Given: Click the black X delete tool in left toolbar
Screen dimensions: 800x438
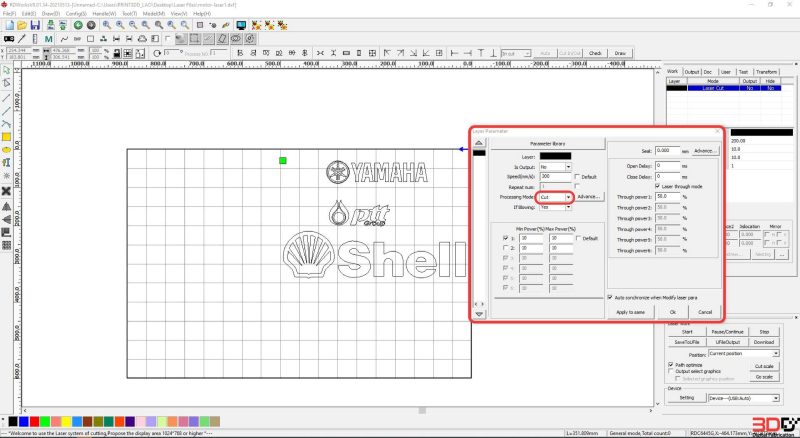Looking at the screenshot, I should (6, 191).
